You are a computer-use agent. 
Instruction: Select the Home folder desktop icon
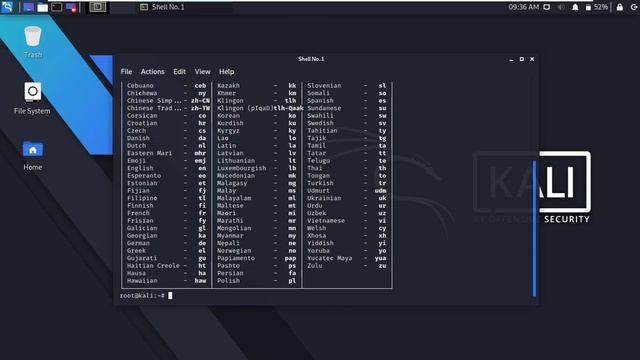point(33,155)
